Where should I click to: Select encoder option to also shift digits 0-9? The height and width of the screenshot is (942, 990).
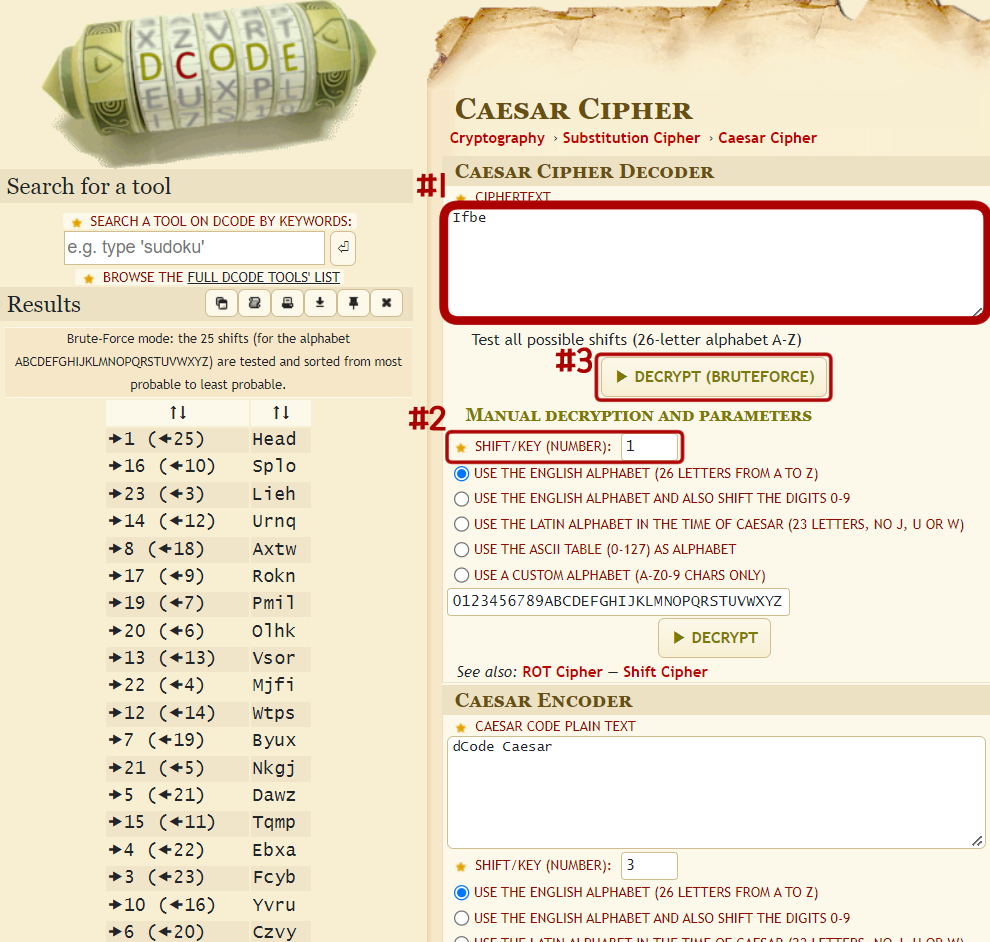pos(462,918)
